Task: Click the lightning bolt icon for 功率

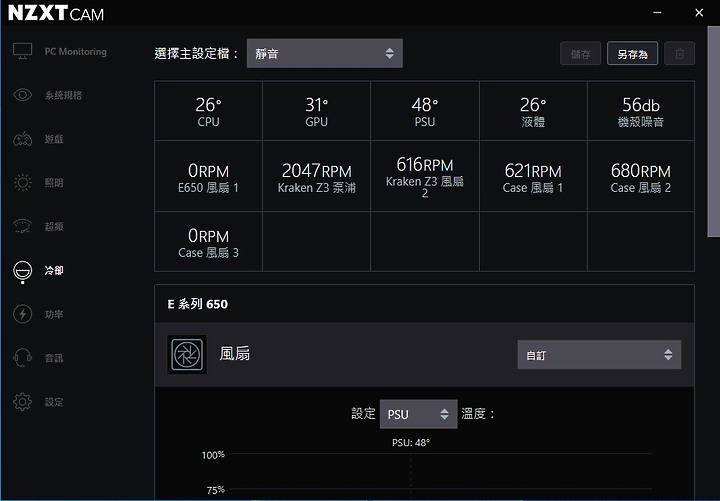Action: (22, 314)
